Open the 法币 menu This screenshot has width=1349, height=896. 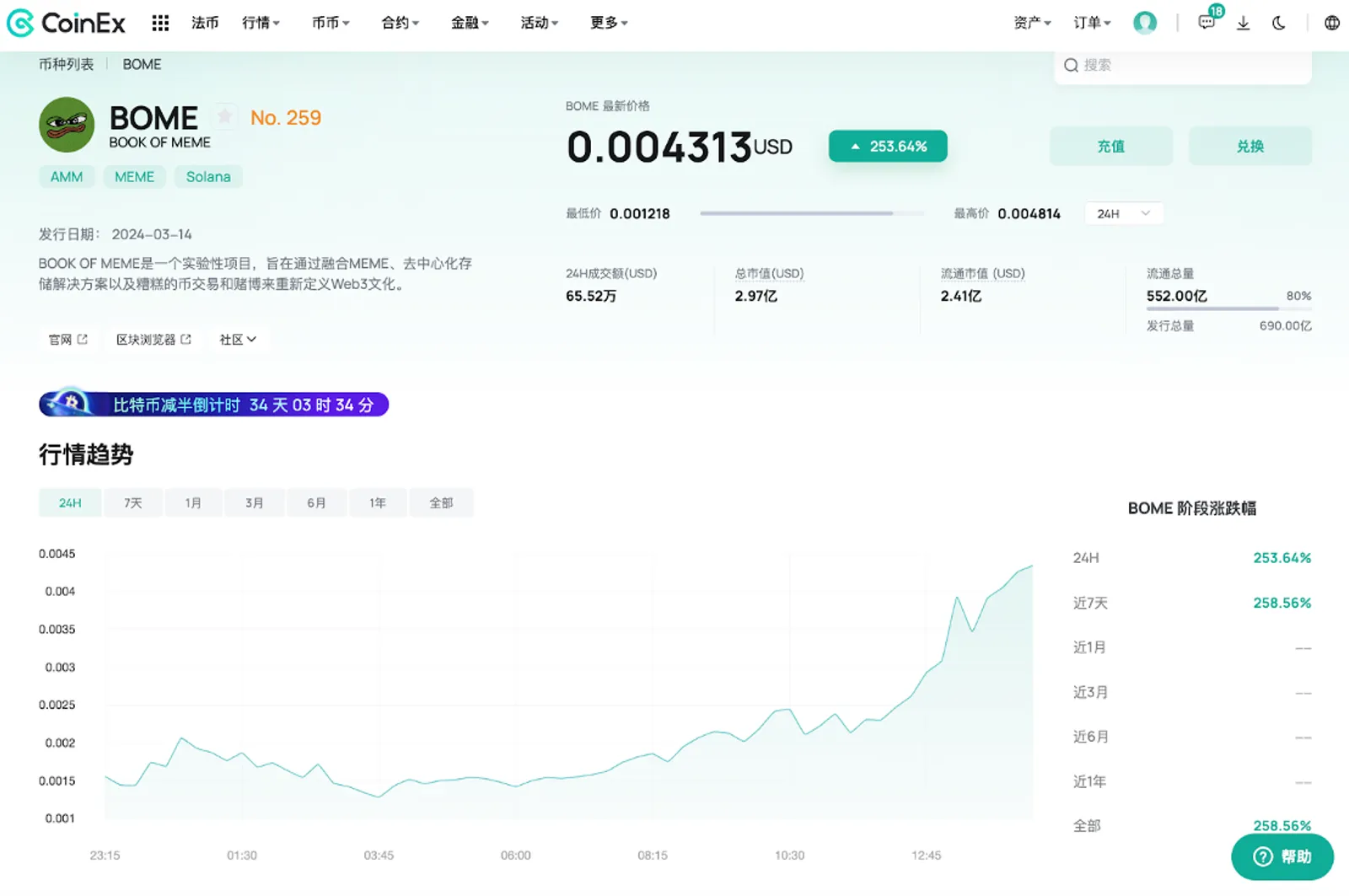pos(205,23)
